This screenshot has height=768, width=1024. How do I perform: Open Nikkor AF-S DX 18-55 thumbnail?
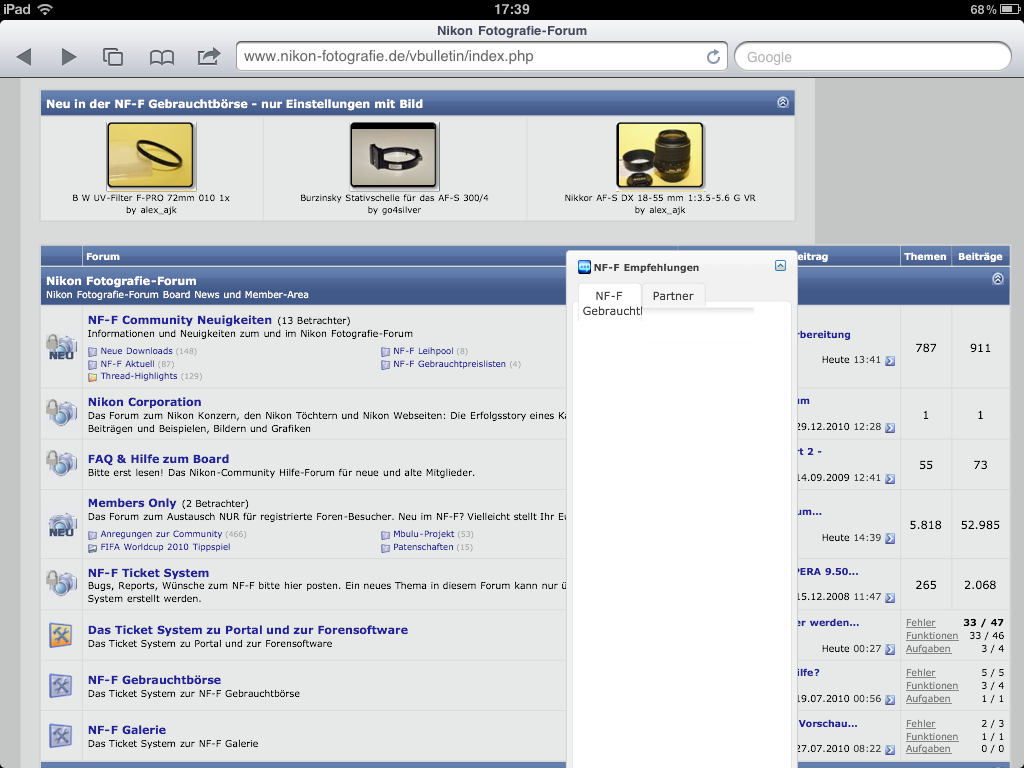pos(660,155)
